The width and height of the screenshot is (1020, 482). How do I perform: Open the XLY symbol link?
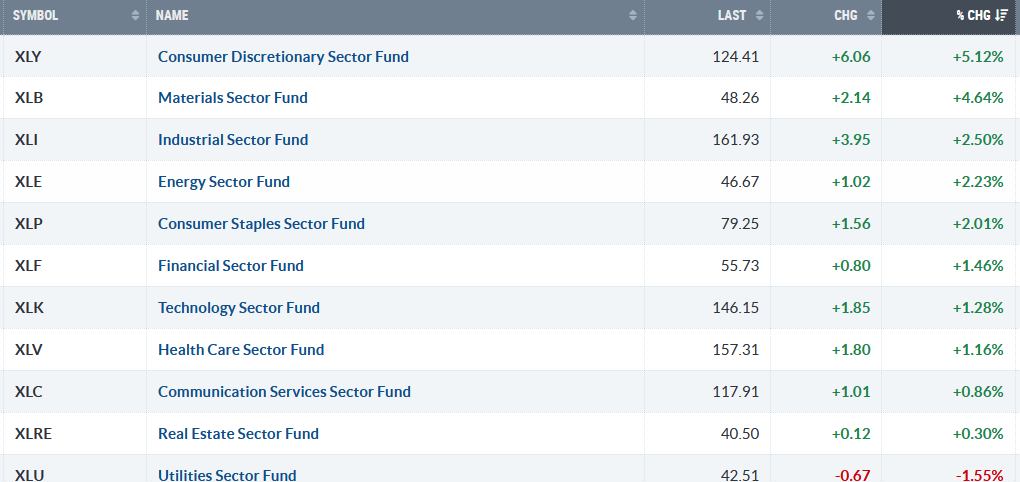coord(28,56)
